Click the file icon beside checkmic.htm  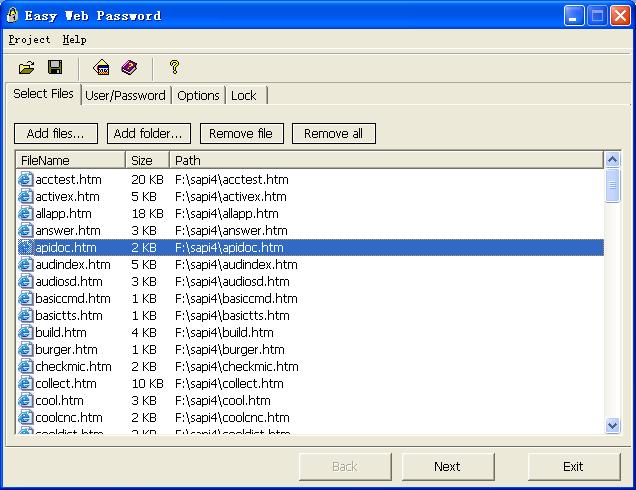pos(25,367)
